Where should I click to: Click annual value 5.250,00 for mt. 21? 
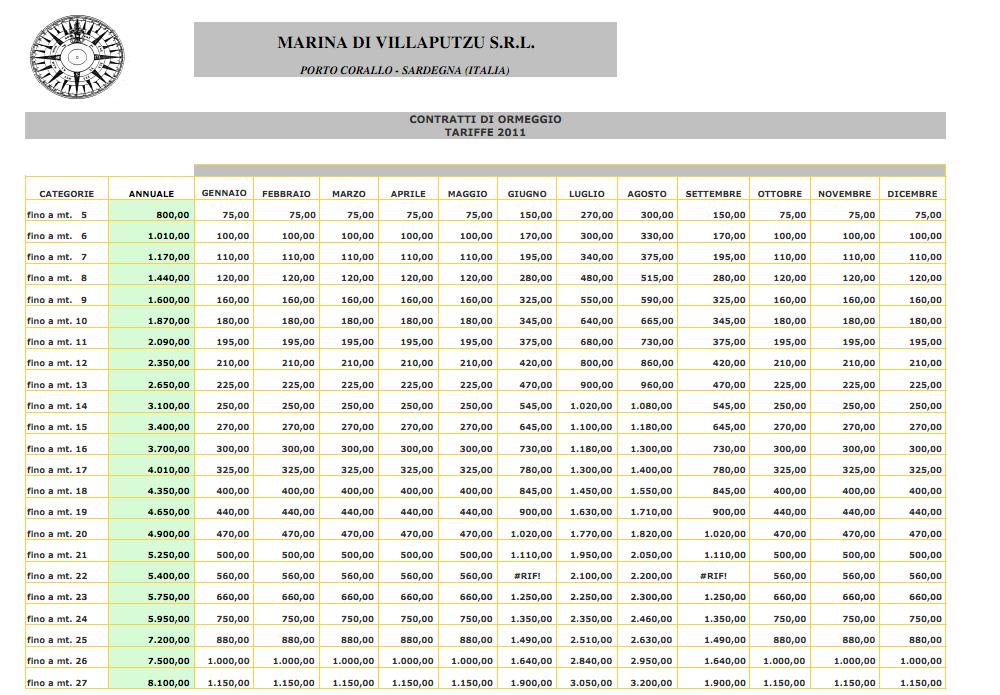tap(168, 555)
